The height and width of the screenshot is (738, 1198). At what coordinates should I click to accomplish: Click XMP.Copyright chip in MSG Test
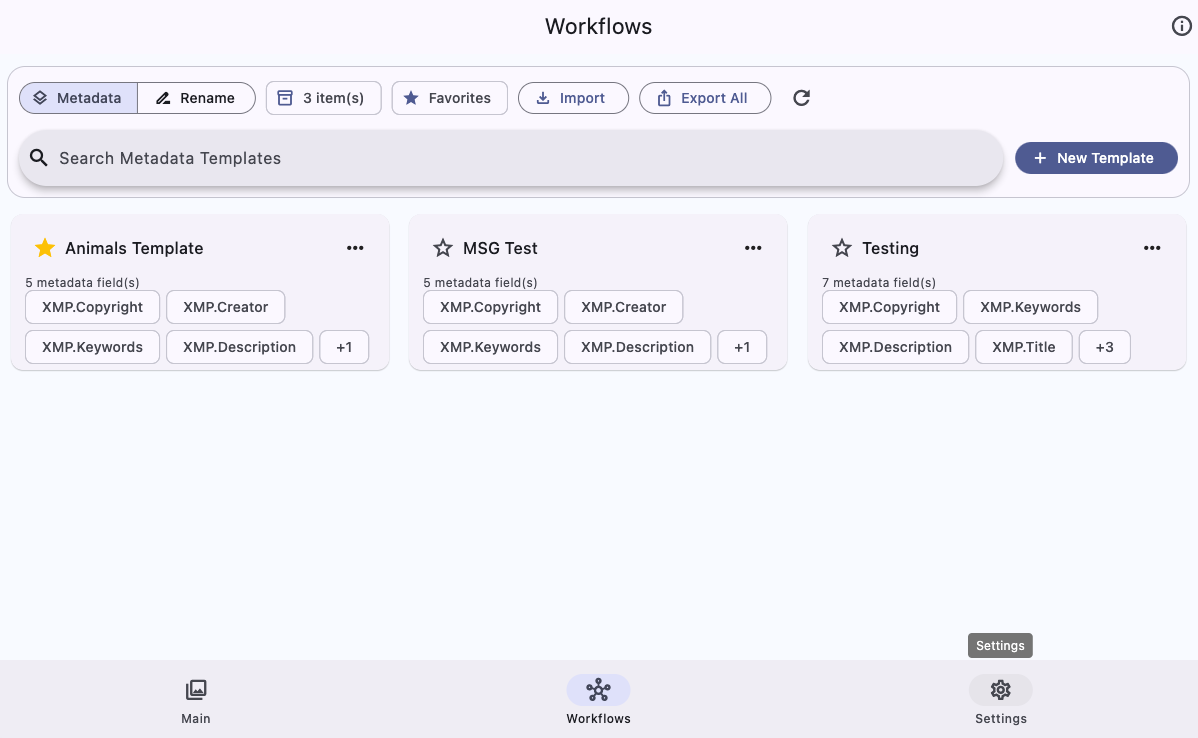[x=491, y=307]
